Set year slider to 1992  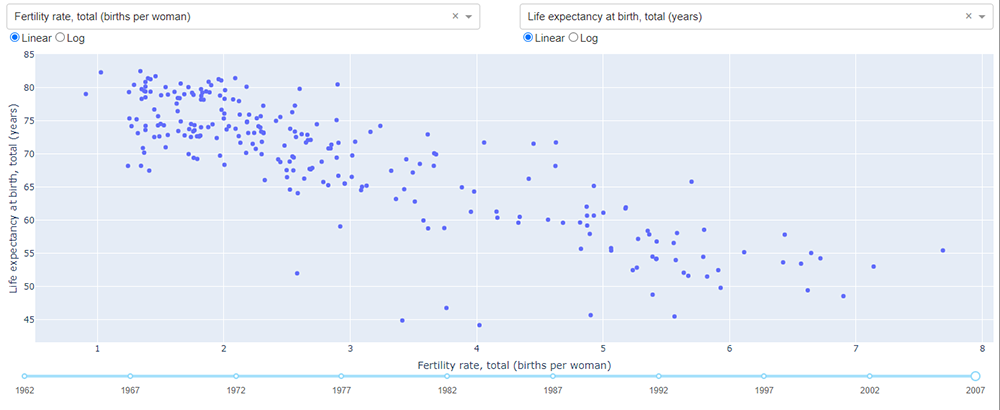658,376
